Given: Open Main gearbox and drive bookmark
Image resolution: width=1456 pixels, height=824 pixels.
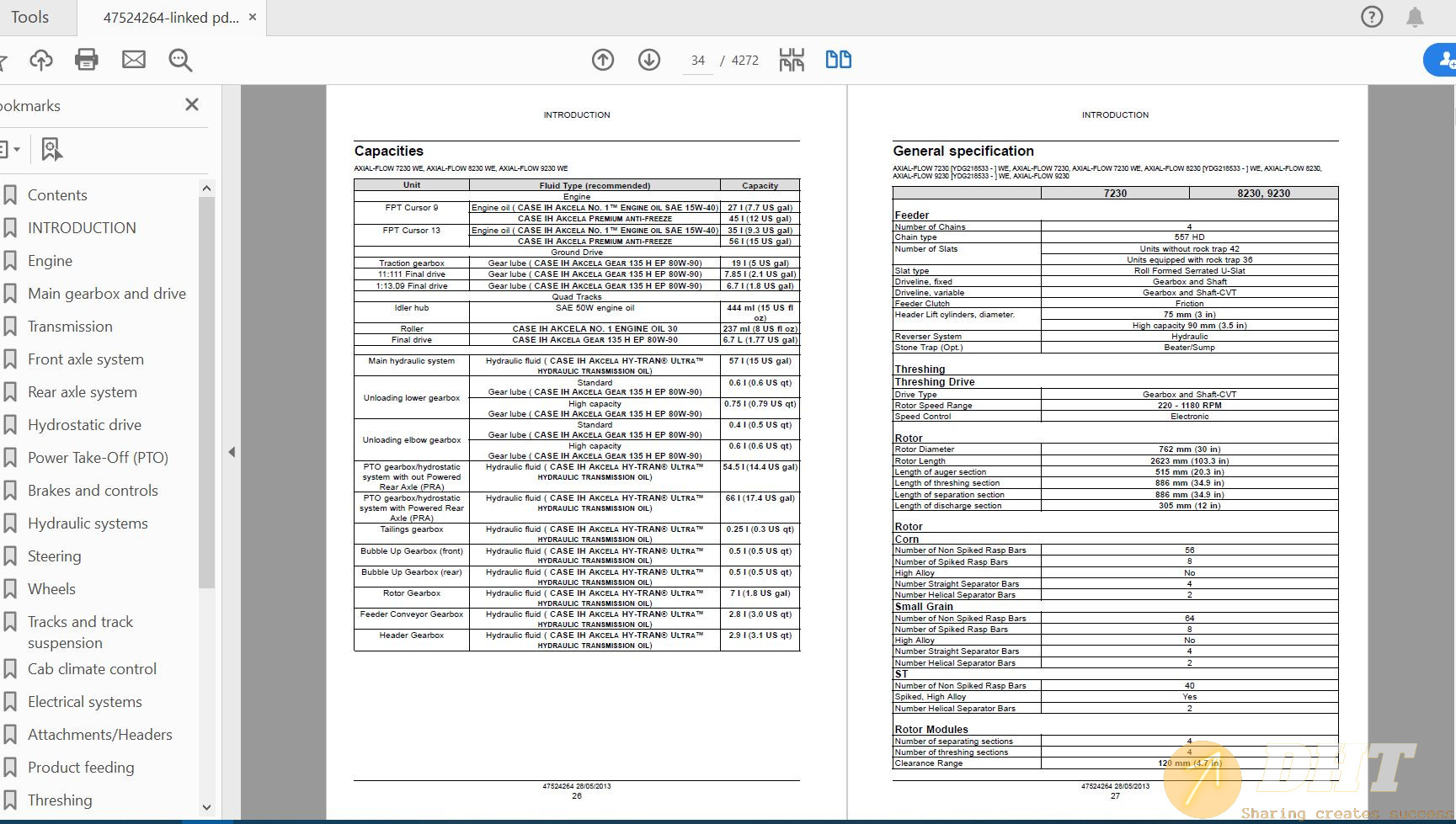Looking at the screenshot, I should click(107, 294).
